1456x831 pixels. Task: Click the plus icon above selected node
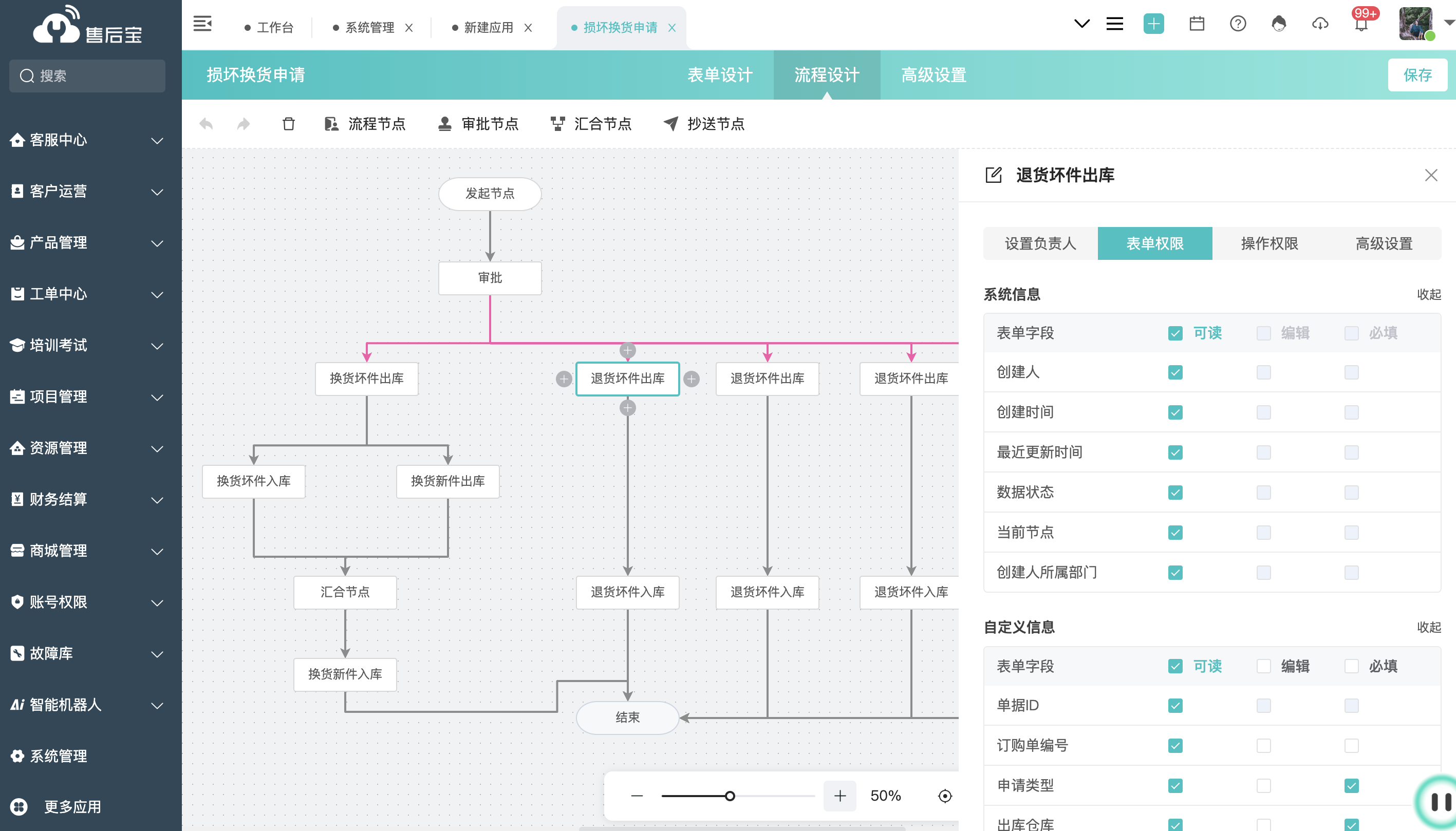(628, 350)
